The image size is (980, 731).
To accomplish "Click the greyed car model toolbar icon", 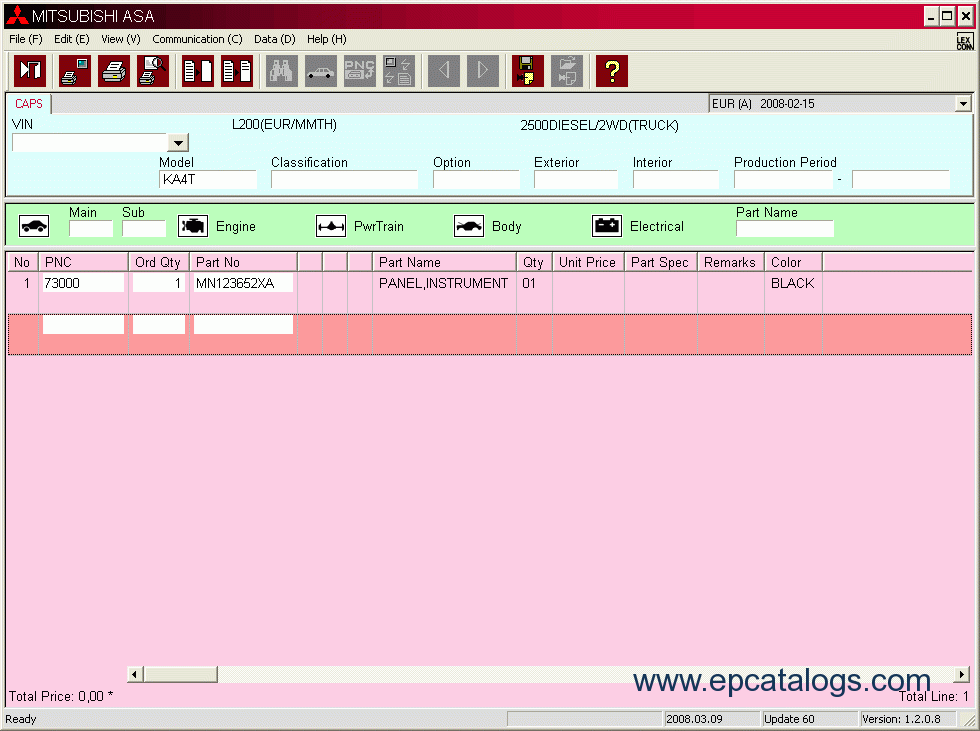I will 321,71.
